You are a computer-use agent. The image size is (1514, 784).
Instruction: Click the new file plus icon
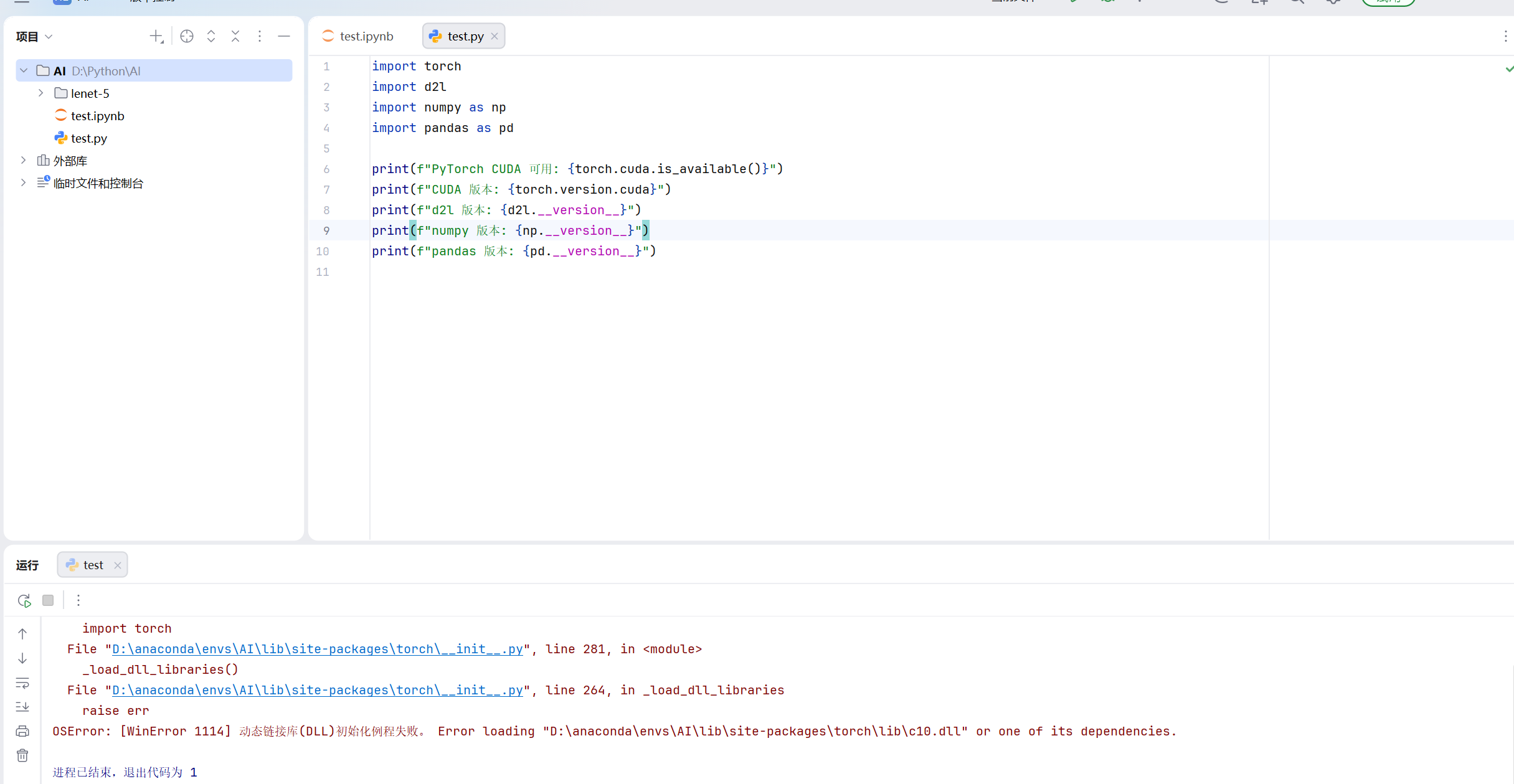click(x=156, y=37)
